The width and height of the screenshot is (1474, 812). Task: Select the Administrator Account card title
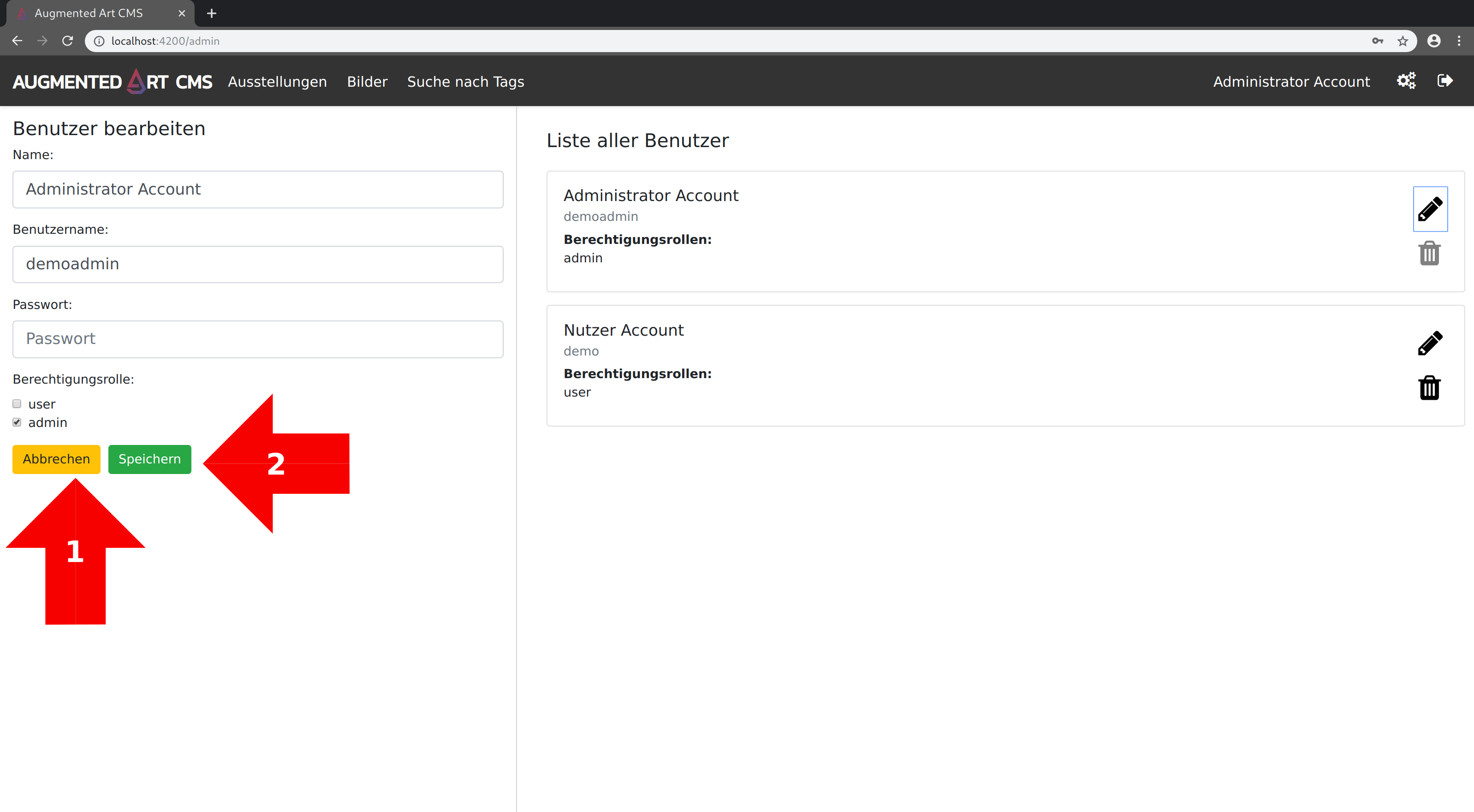tap(651, 196)
